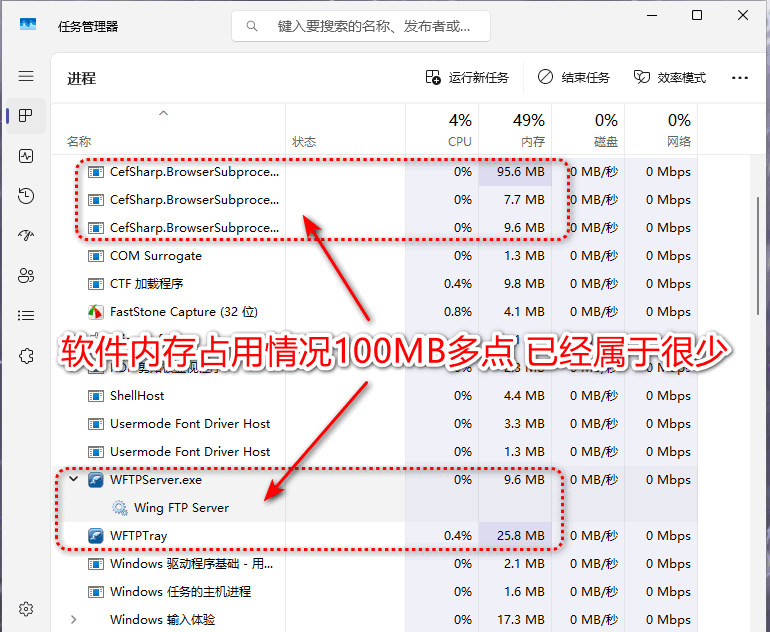Select Usermode Font Driver Host 3.3 MB row
Image resolution: width=770 pixels, height=632 pixels.
(x=375, y=424)
